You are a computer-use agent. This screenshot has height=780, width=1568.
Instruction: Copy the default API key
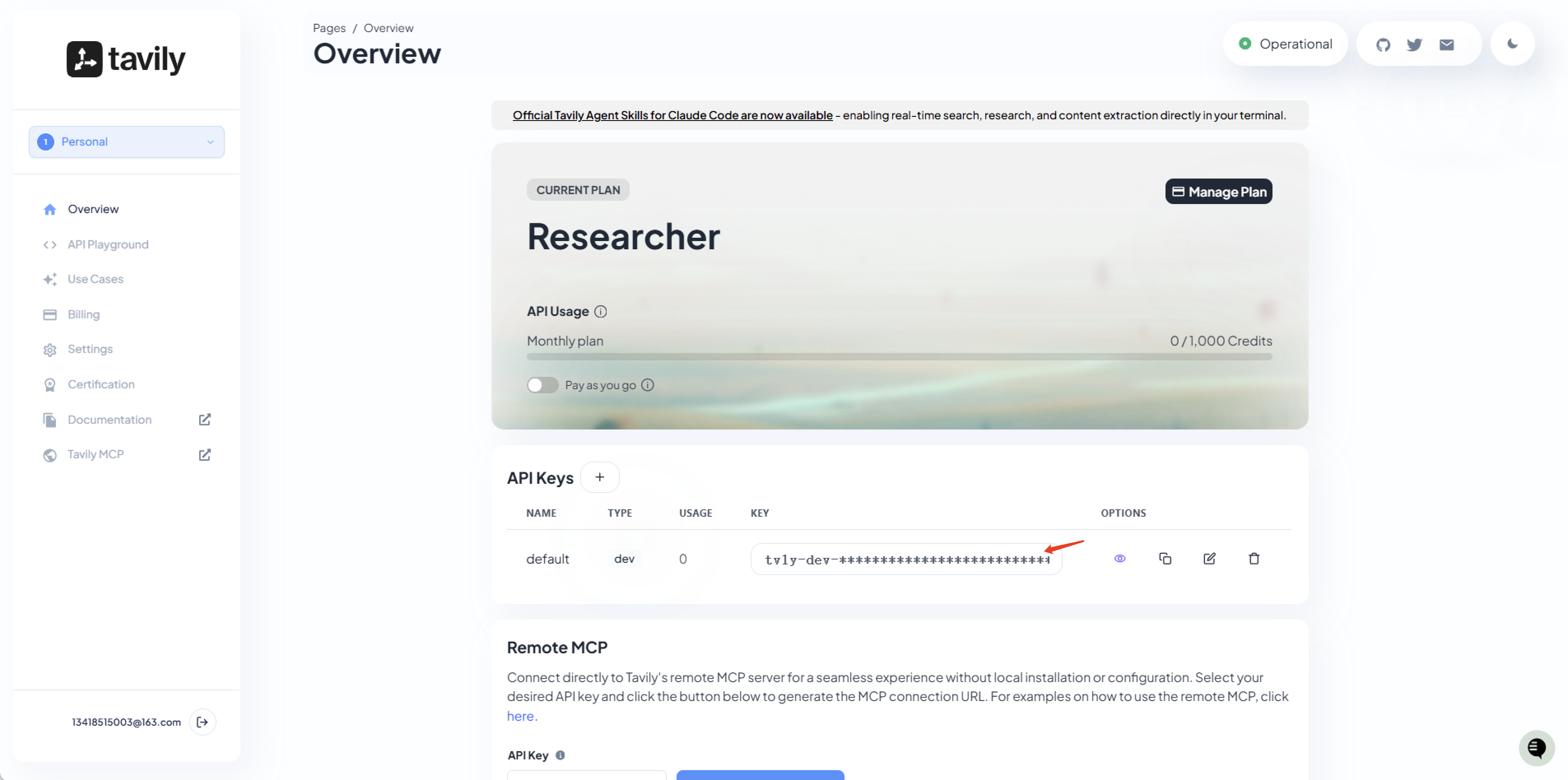tap(1164, 559)
